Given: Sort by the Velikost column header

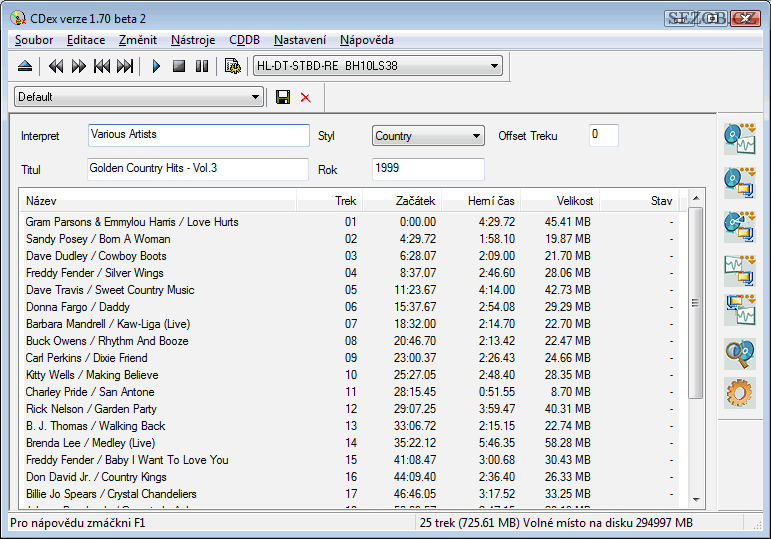Looking at the screenshot, I should (560, 201).
